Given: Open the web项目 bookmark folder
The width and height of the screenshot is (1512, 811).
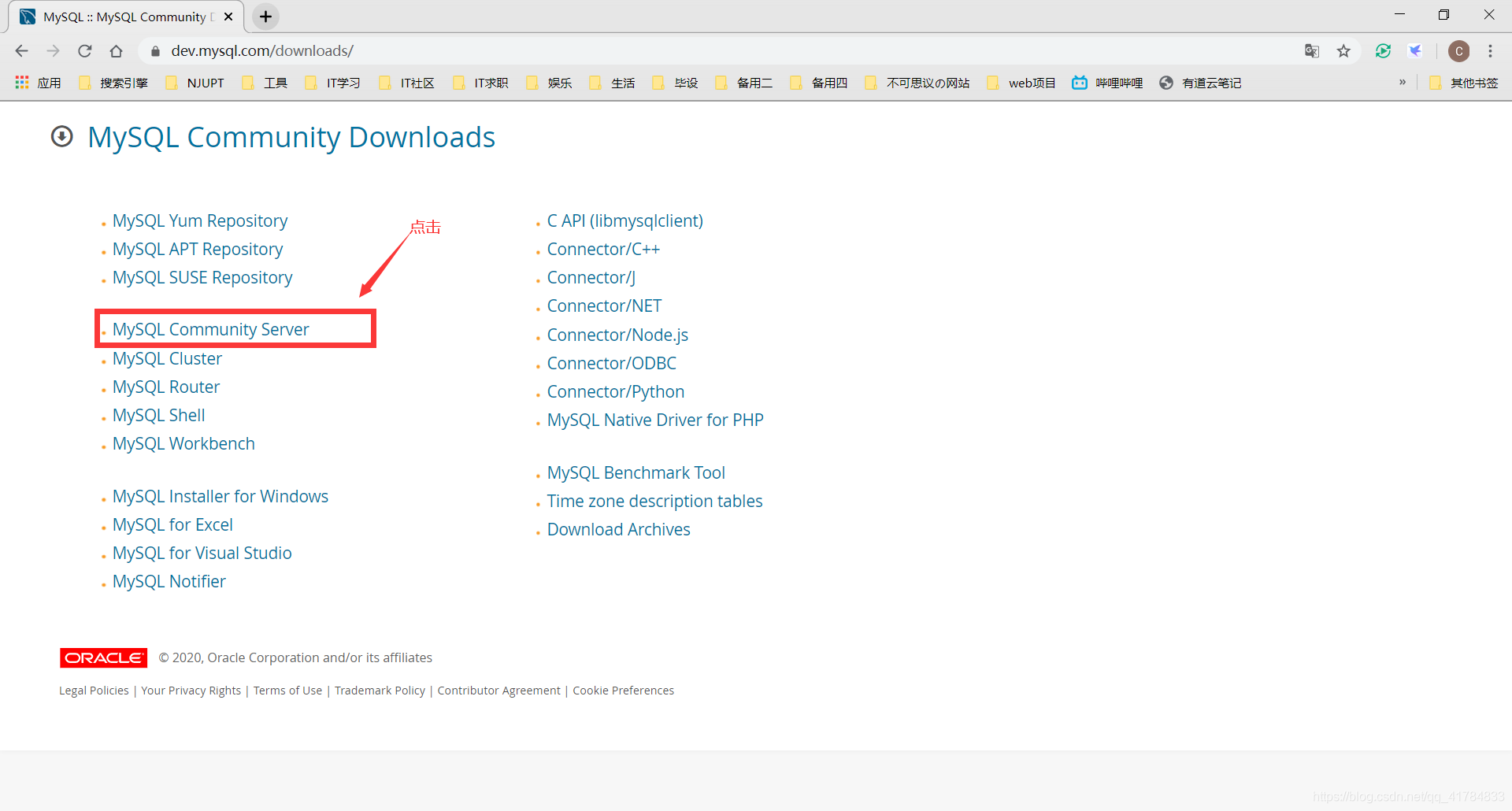Looking at the screenshot, I should pos(1021,83).
